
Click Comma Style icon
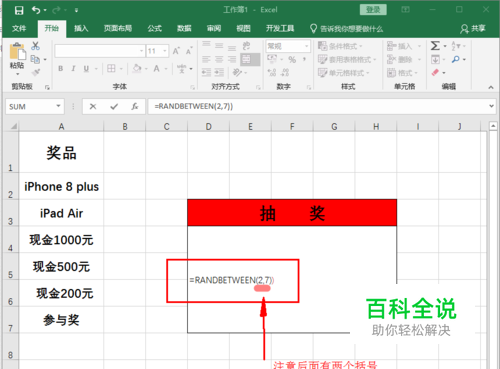click(x=304, y=60)
